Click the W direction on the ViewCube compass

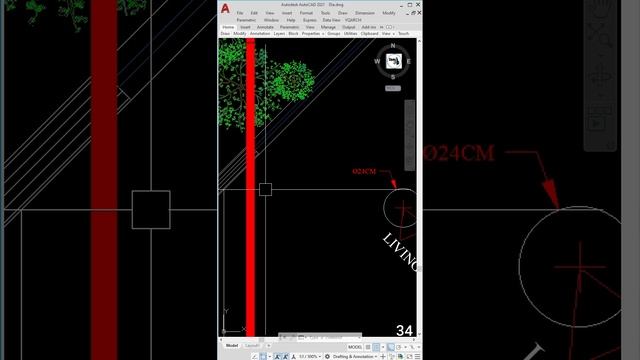point(377,62)
